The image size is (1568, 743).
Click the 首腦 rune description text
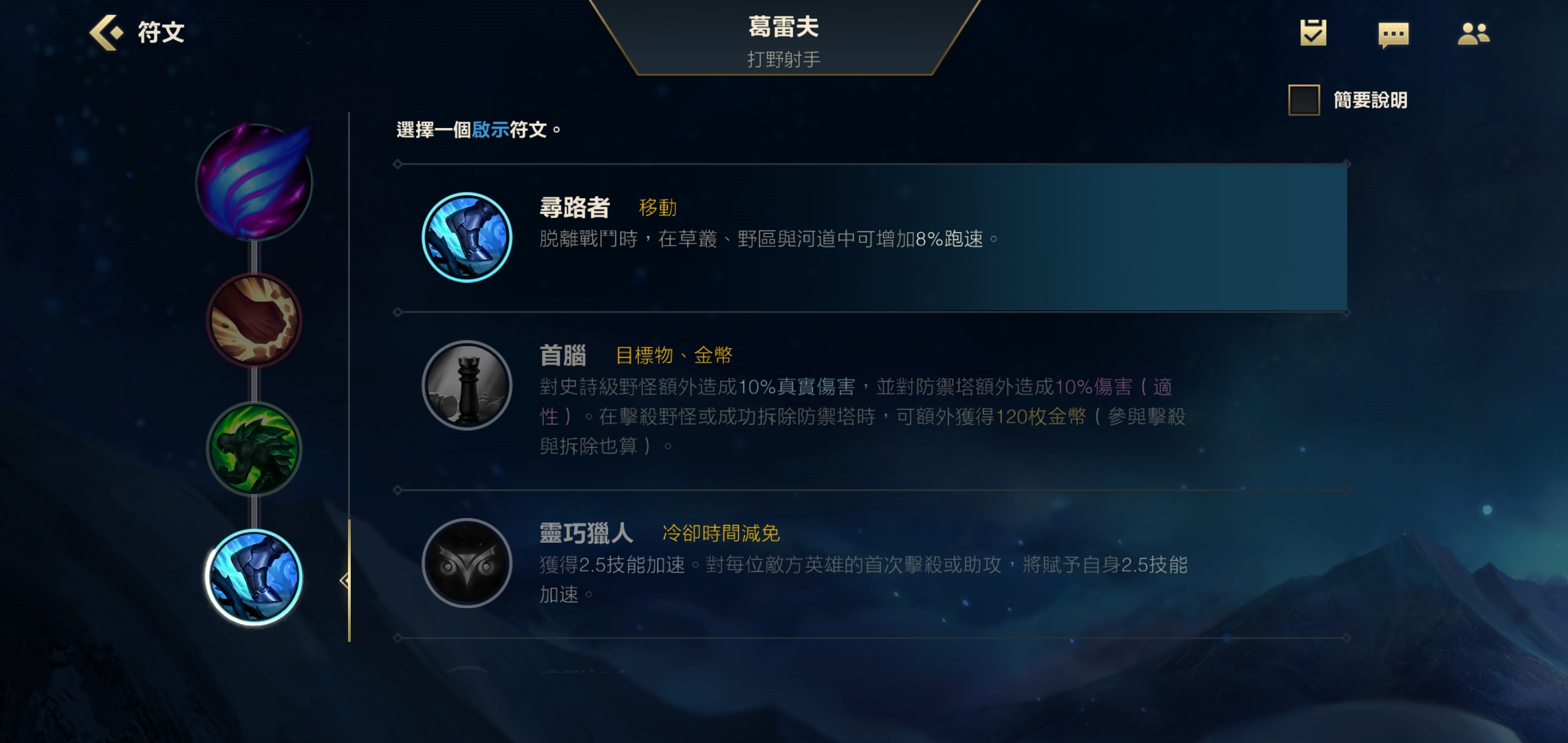click(862, 416)
